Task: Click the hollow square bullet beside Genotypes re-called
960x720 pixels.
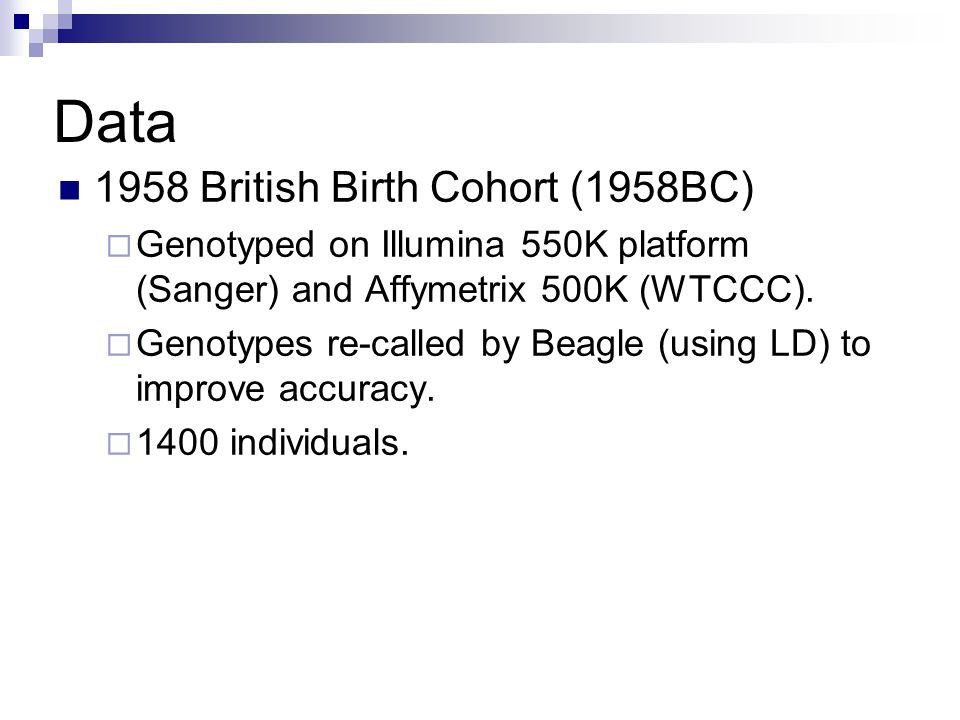Action: coord(119,345)
